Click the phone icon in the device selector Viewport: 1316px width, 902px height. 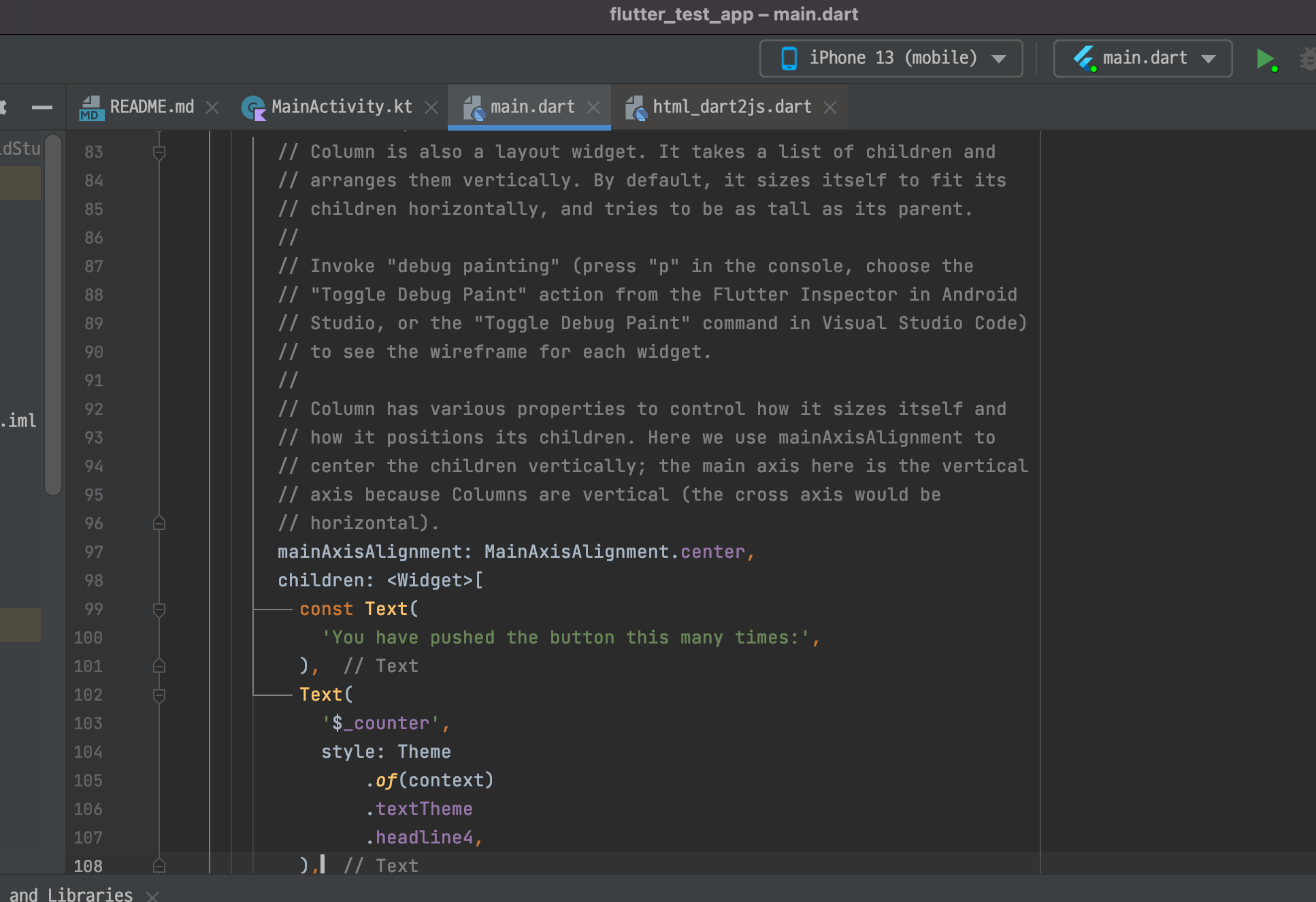click(x=789, y=59)
